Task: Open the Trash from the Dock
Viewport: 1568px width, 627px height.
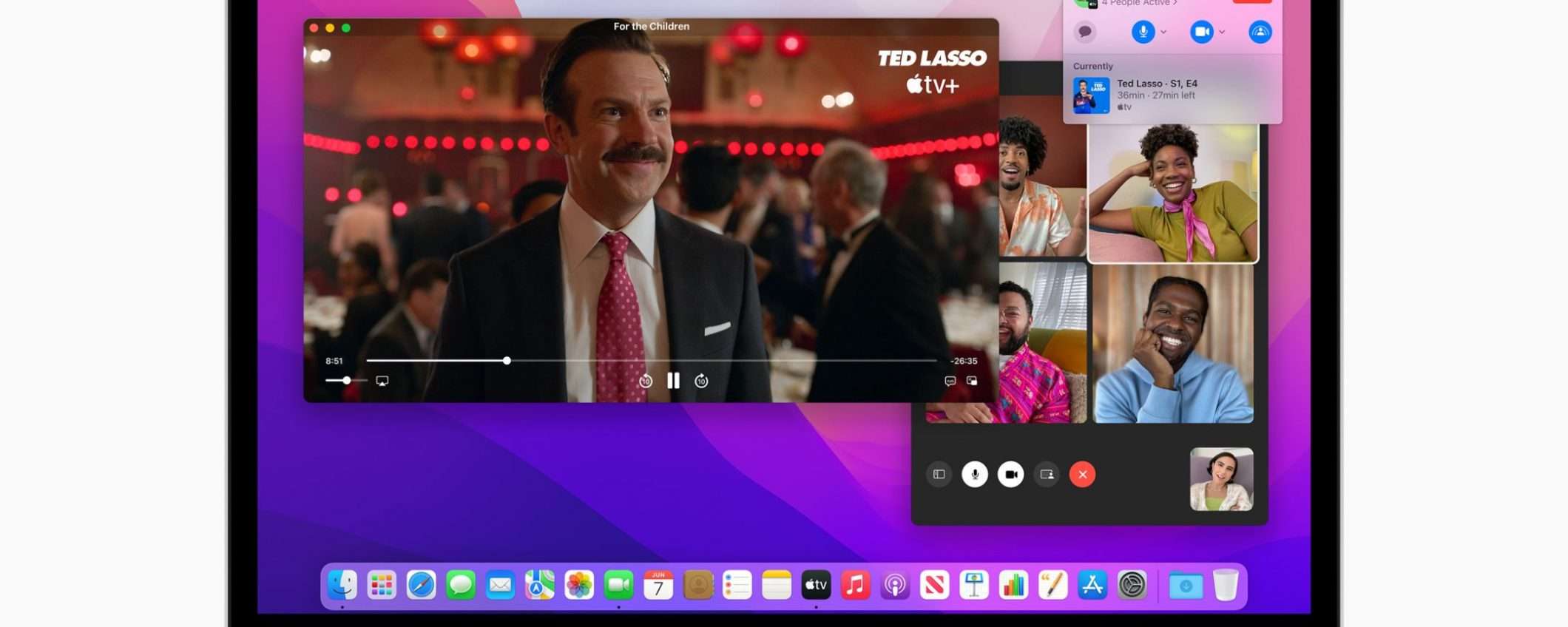Action: coord(1226,586)
